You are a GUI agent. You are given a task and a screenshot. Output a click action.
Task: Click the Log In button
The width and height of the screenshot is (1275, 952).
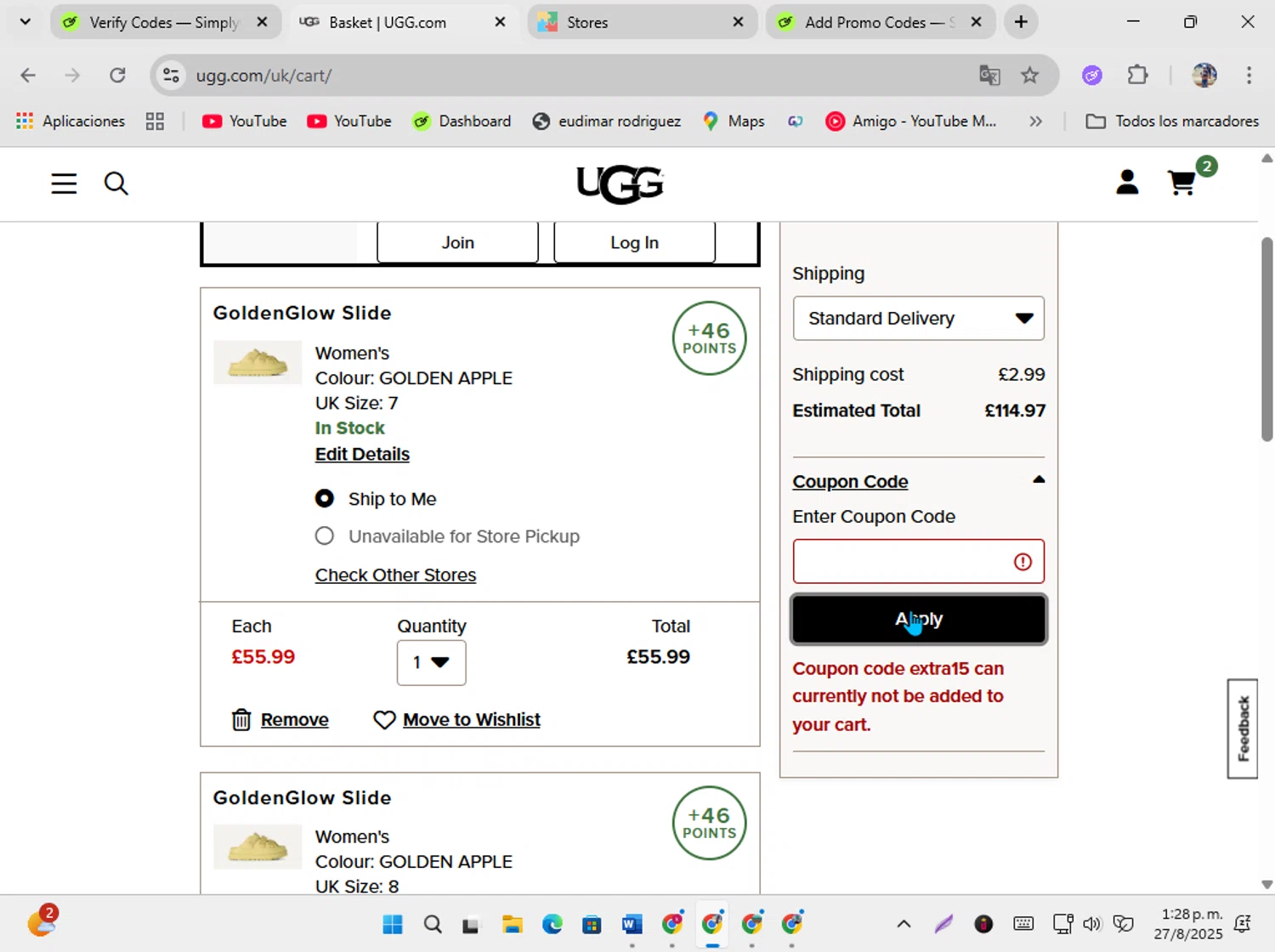click(634, 243)
